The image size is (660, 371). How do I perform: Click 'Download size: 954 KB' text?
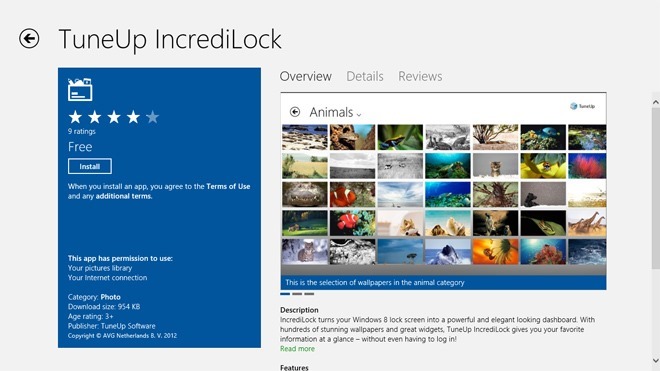click(104, 307)
